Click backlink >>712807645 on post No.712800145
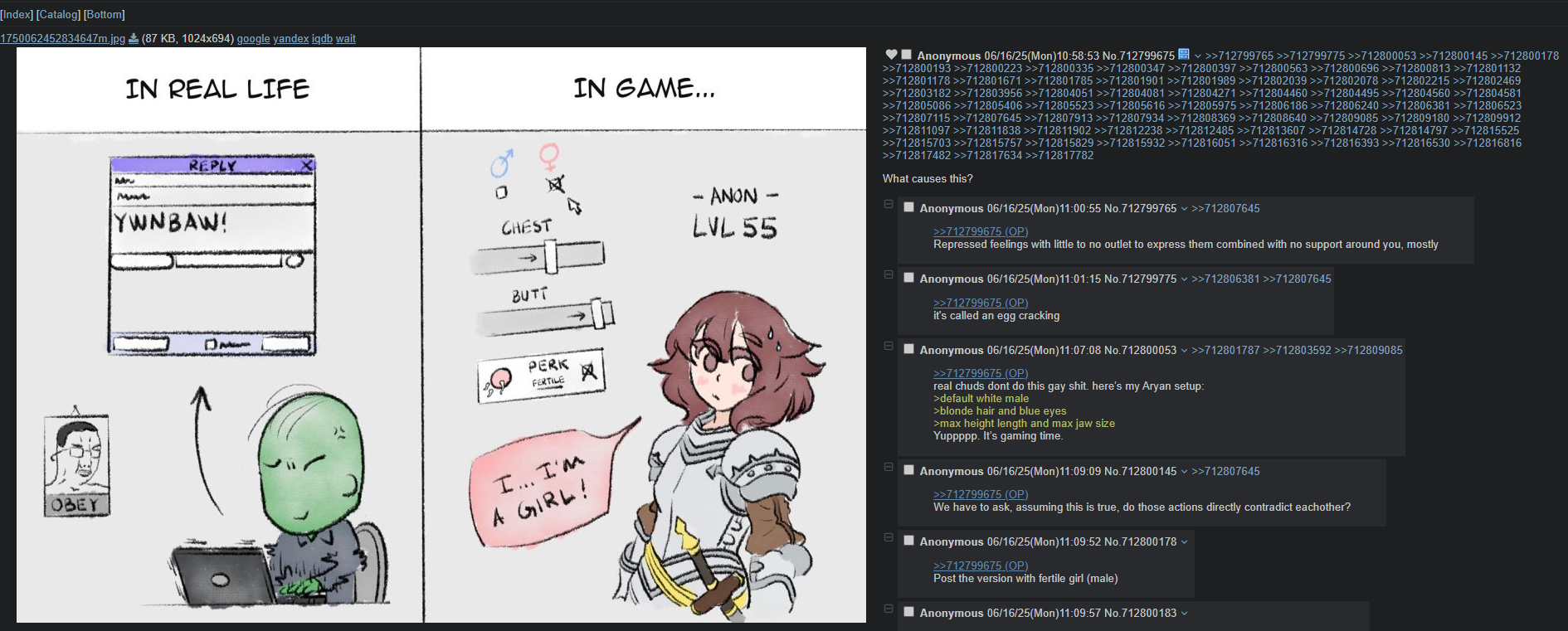 coord(1225,472)
